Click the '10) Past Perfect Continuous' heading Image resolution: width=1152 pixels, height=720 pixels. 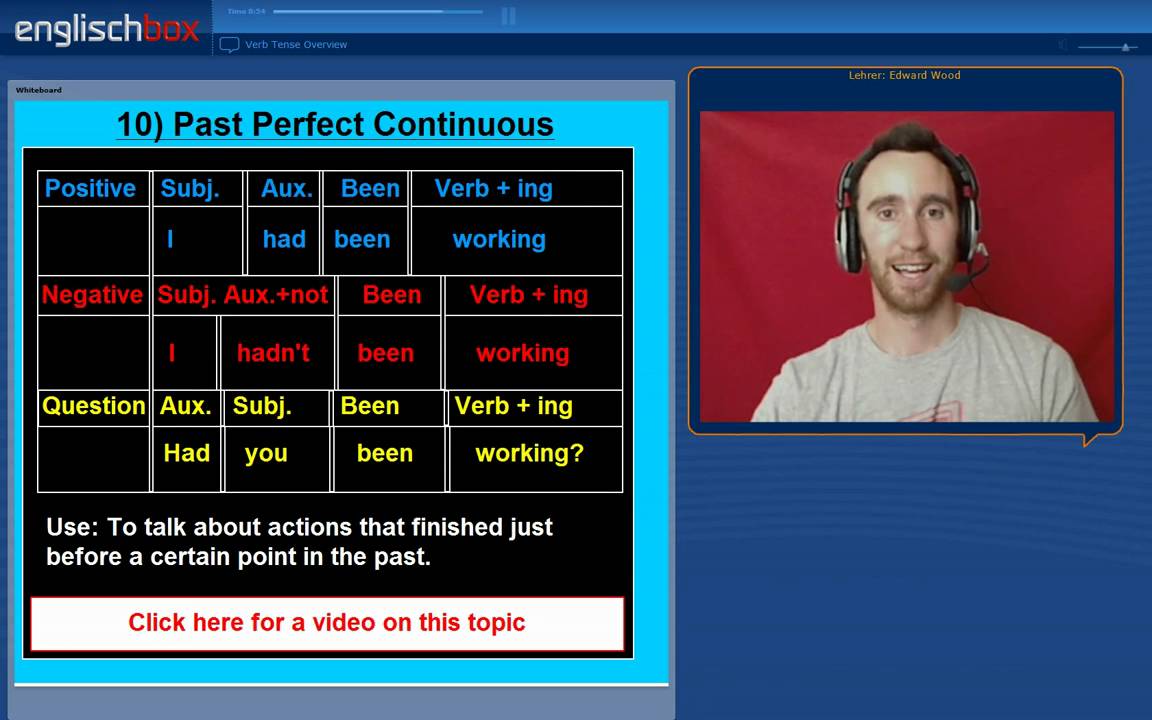[335, 124]
